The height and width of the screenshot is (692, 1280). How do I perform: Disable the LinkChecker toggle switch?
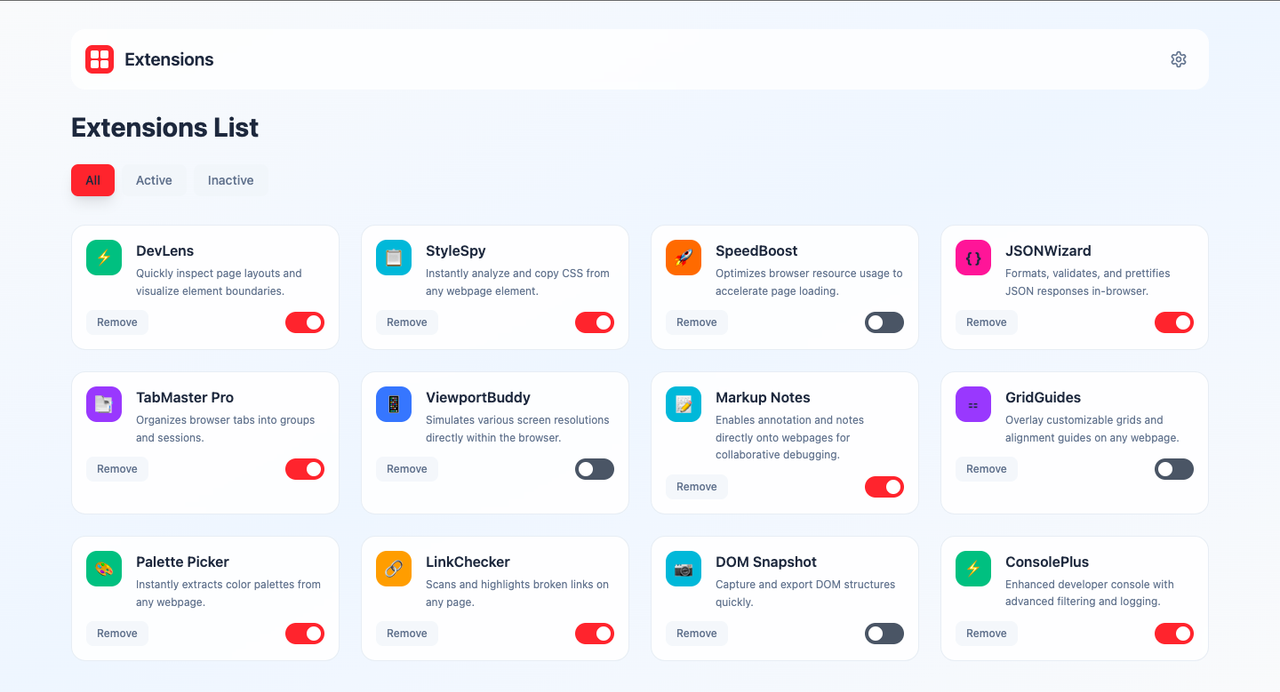click(595, 633)
